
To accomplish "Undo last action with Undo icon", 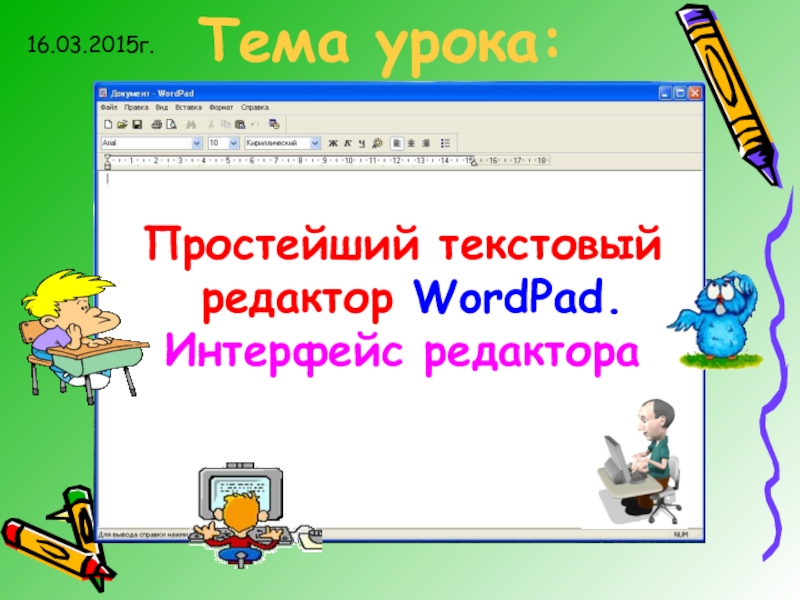I will pyautogui.click(x=255, y=124).
